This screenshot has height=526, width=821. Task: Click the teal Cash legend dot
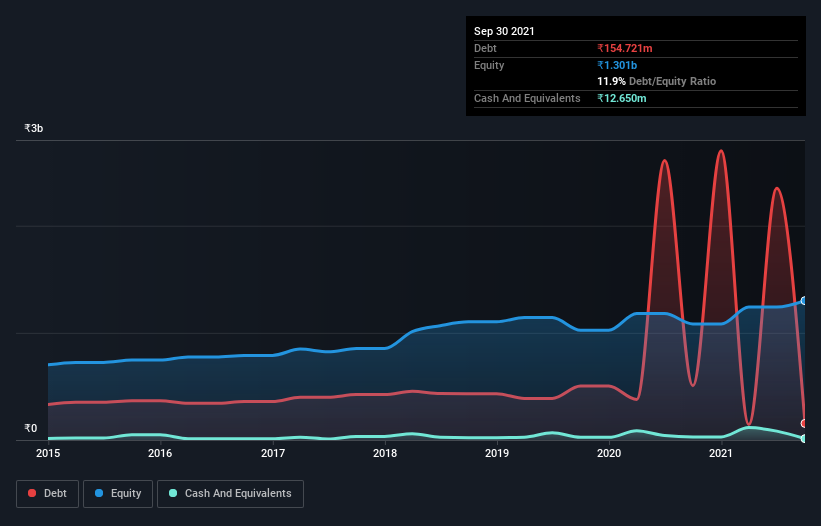point(173,493)
